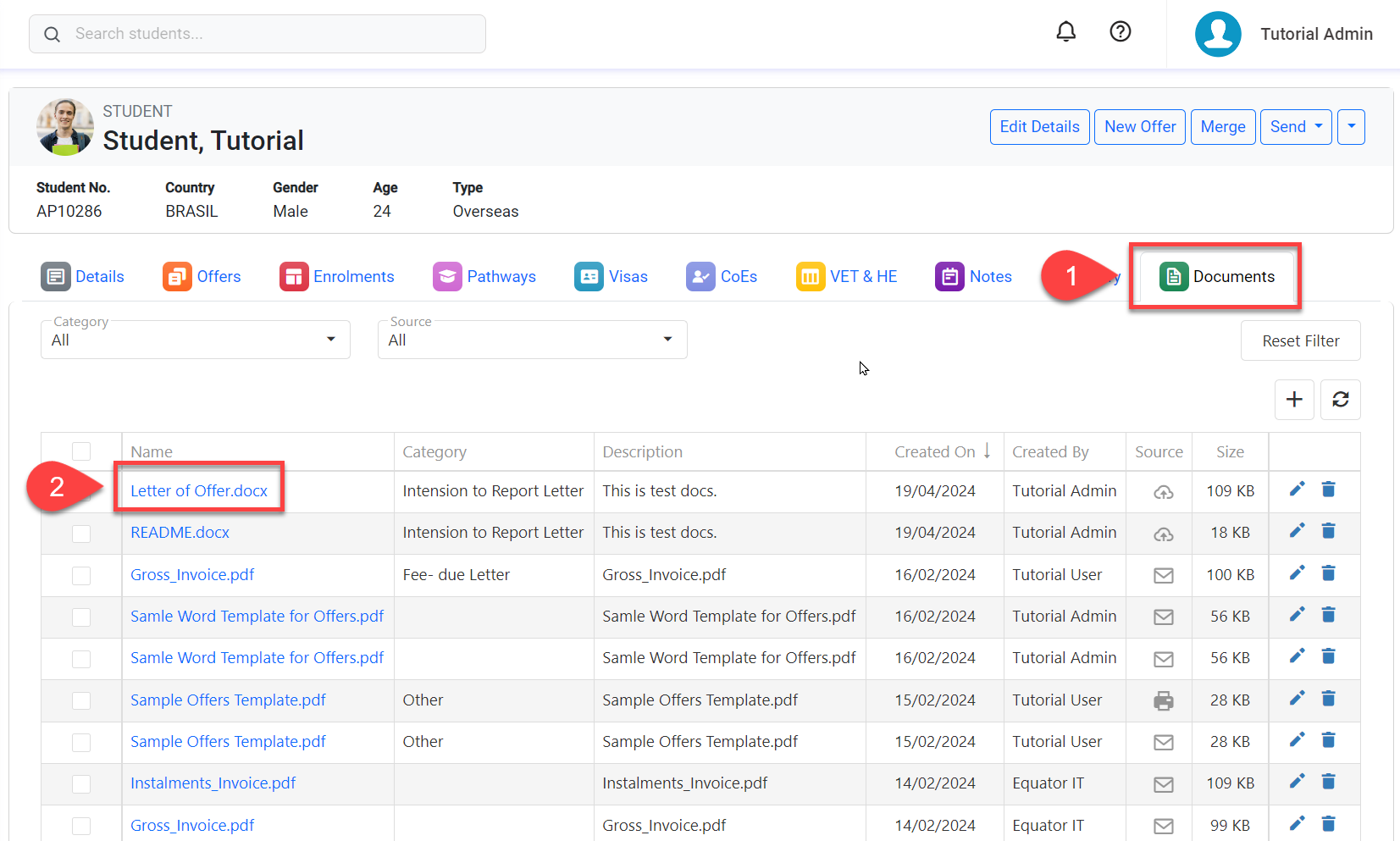1400x841 pixels.
Task: Open the Source filter dropdown
Action: pyautogui.click(x=532, y=340)
